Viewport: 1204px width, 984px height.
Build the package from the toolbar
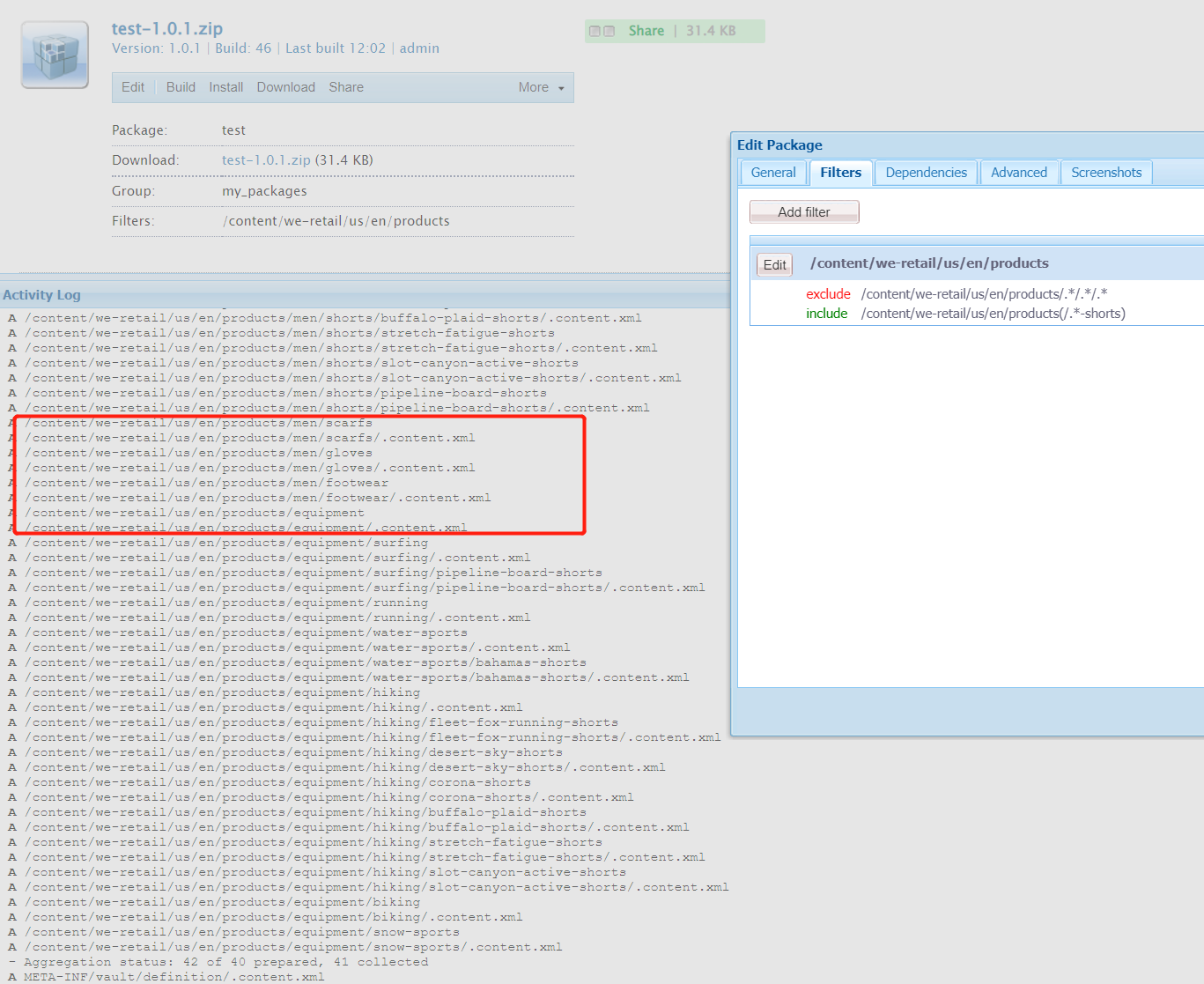180,86
